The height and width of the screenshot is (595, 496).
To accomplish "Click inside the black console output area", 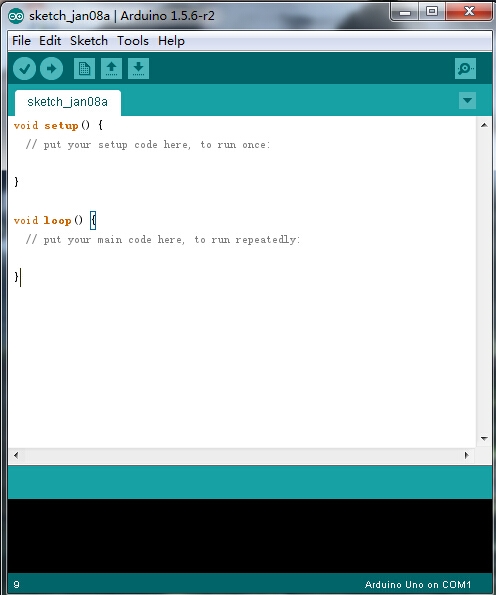I will (x=250, y=536).
